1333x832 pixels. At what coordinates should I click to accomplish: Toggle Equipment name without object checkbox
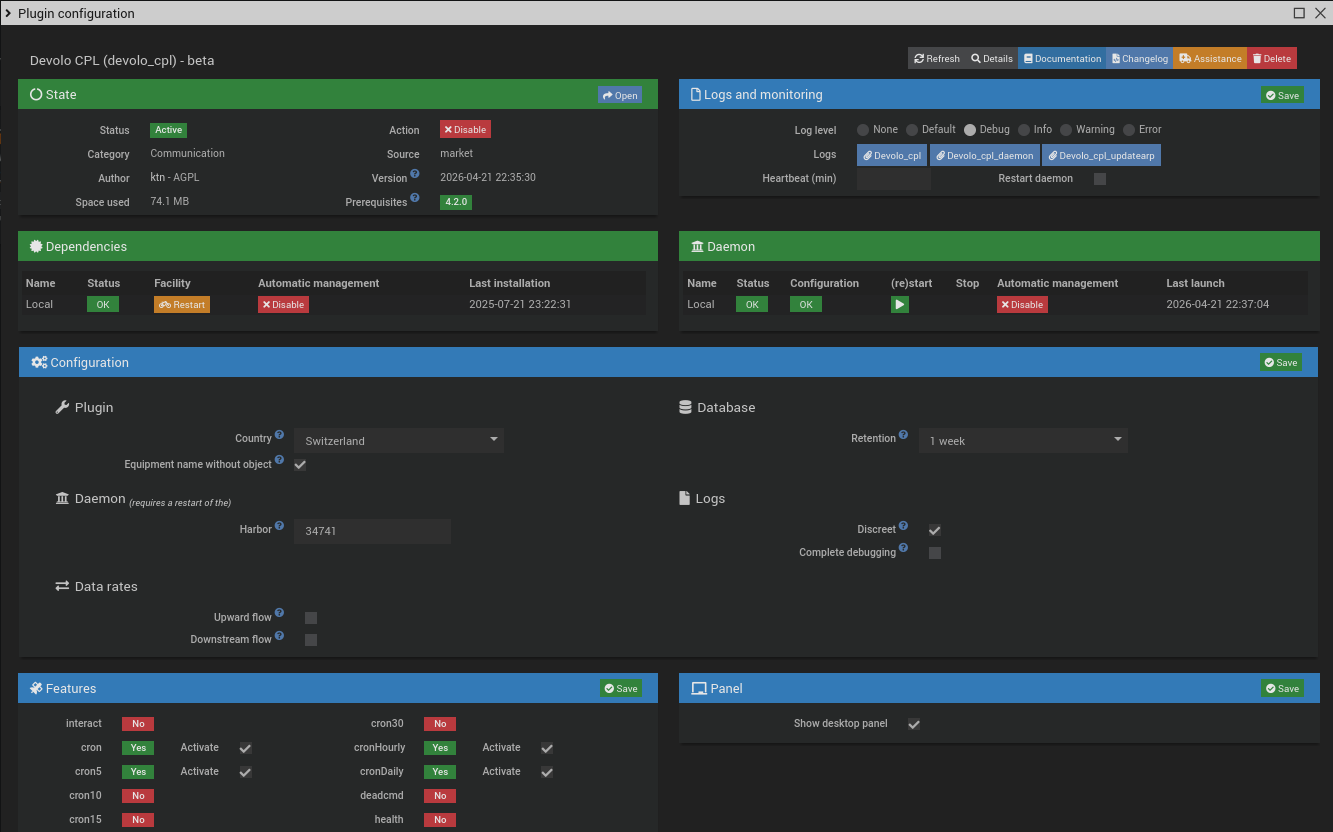pos(300,465)
